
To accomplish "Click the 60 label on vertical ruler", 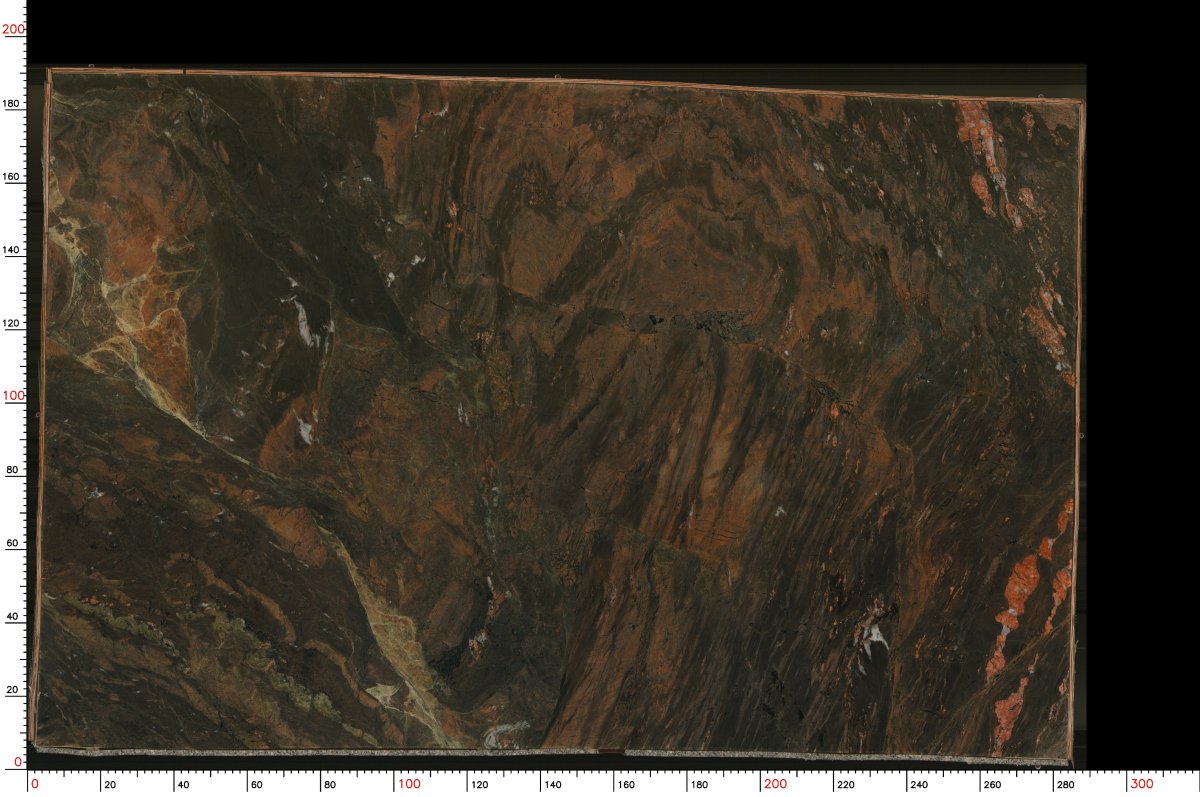I will coord(13,542).
